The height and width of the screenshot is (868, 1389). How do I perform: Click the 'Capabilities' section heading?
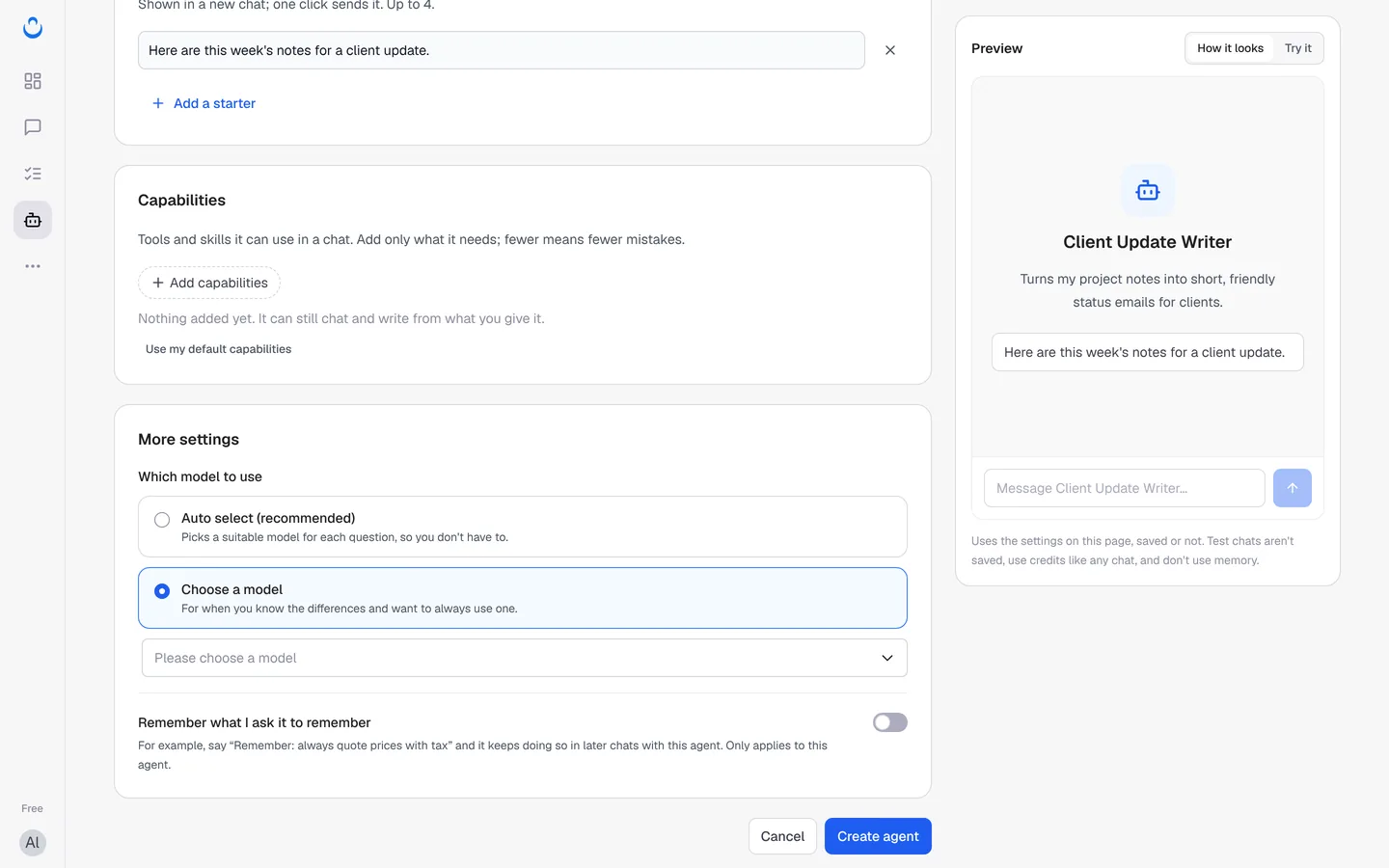(x=181, y=200)
